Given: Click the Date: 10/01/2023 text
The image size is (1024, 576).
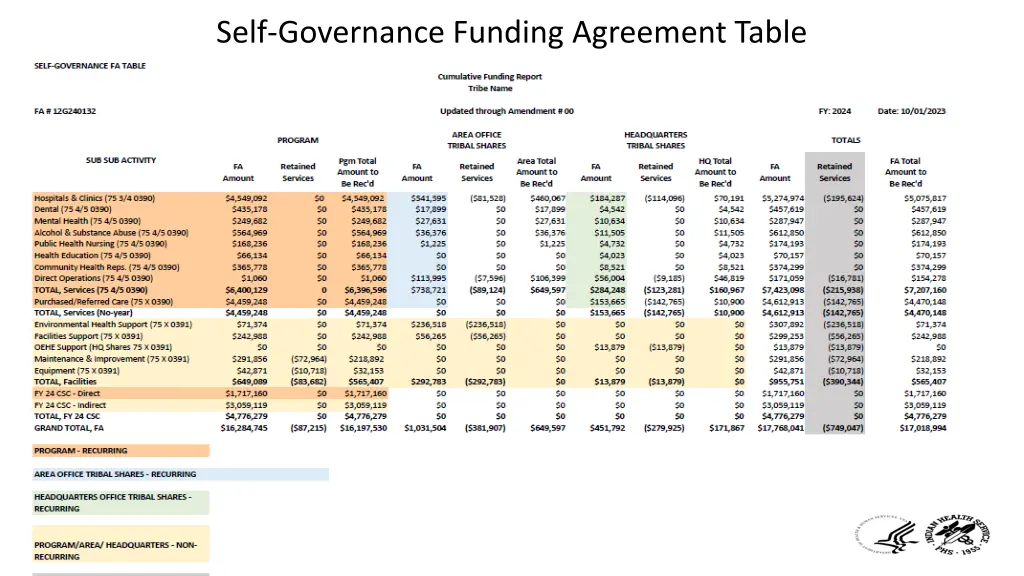Looking at the screenshot, I should [912, 111].
